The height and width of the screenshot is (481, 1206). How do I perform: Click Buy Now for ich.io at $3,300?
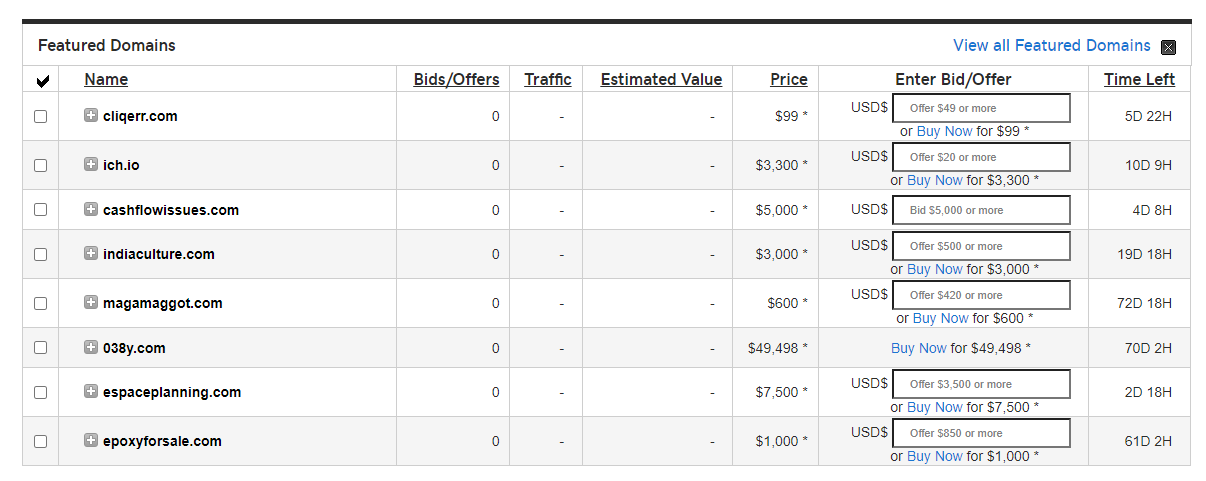(934, 180)
